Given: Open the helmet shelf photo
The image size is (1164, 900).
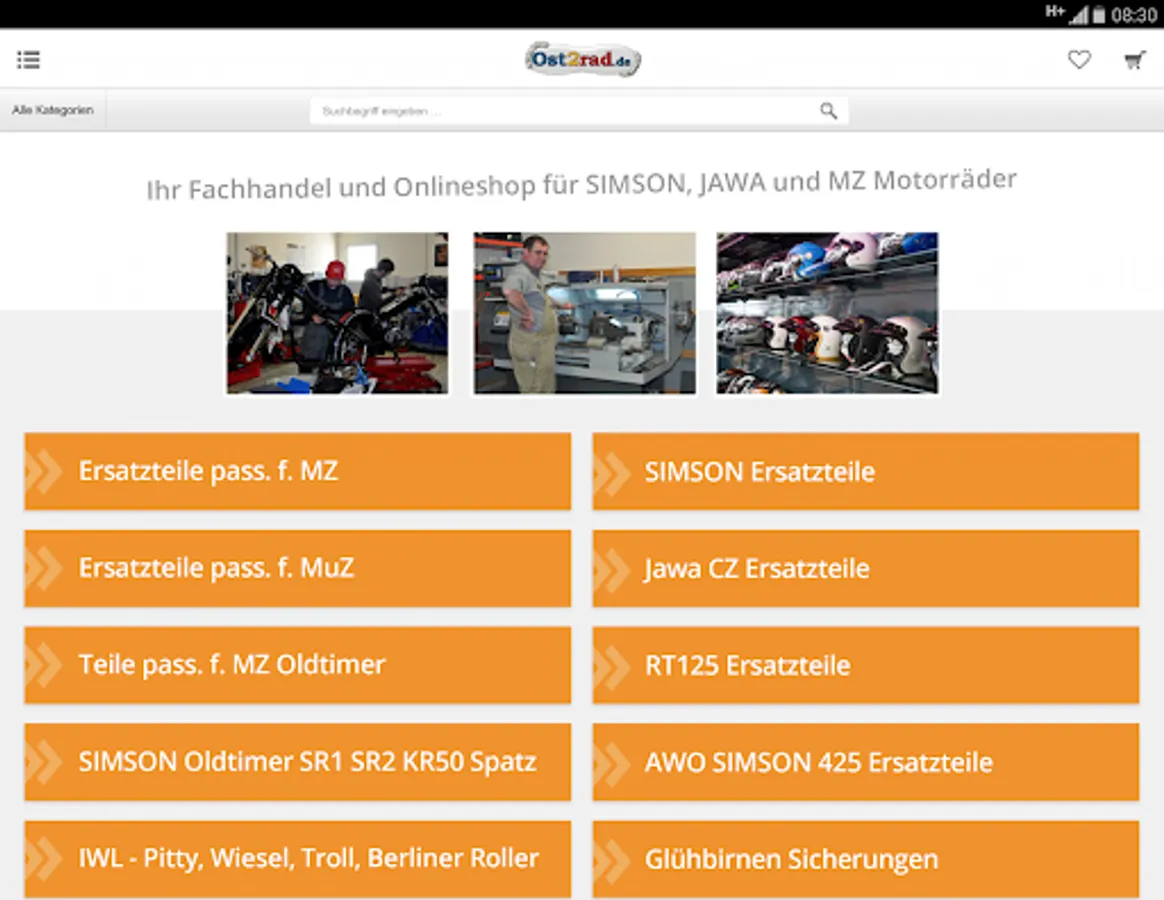Looking at the screenshot, I should [827, 313].
